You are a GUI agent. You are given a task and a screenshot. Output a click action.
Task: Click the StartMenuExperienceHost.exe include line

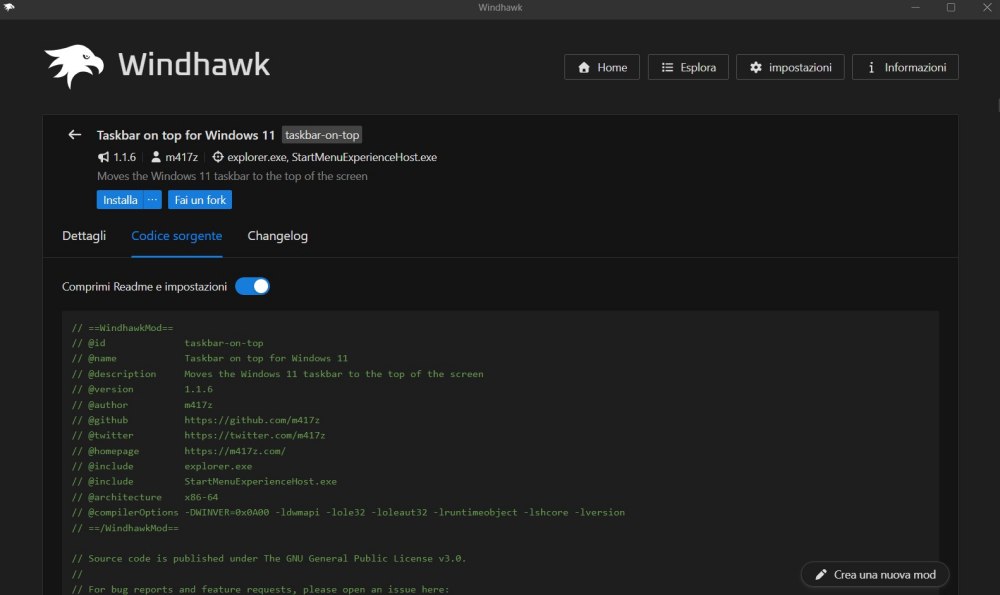click(204, 481)
